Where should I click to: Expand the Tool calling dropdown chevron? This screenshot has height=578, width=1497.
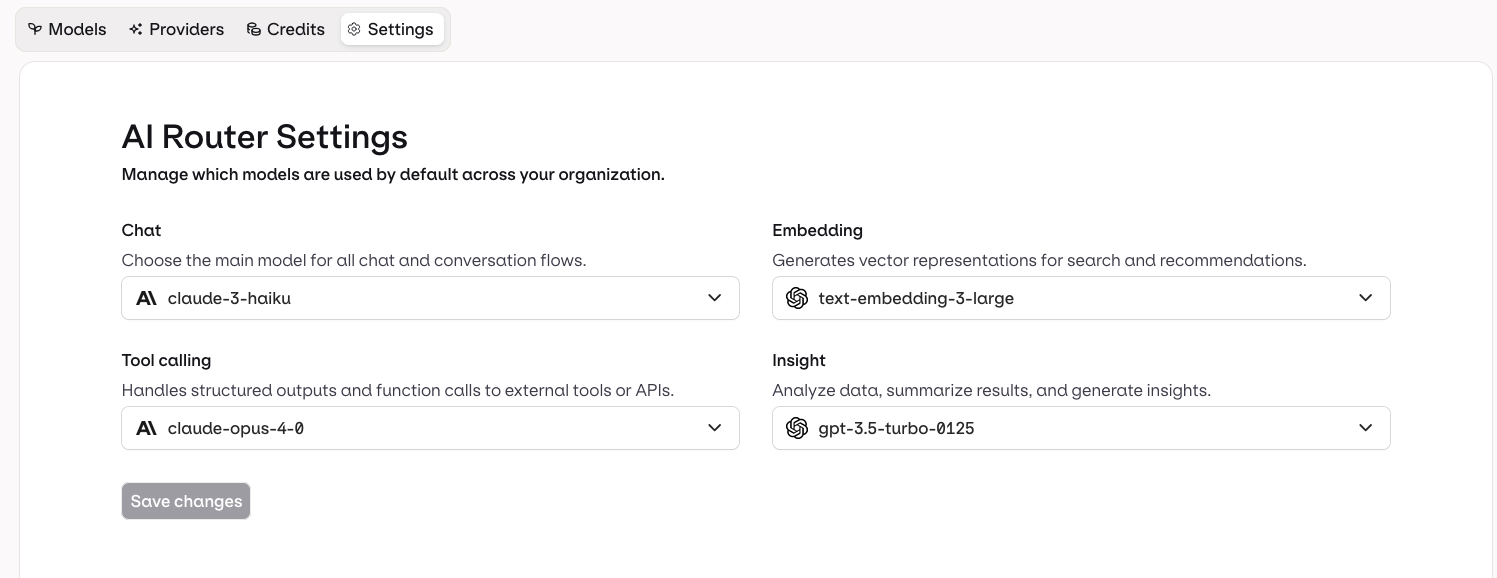tap(714, 428)
